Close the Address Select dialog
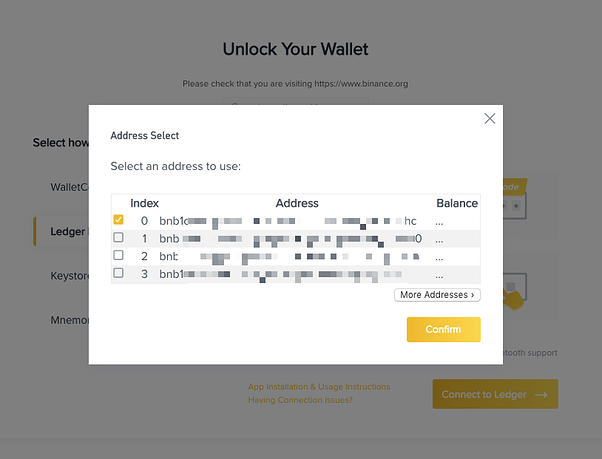Viewport: 602px width, 459px height. [489, 118]
